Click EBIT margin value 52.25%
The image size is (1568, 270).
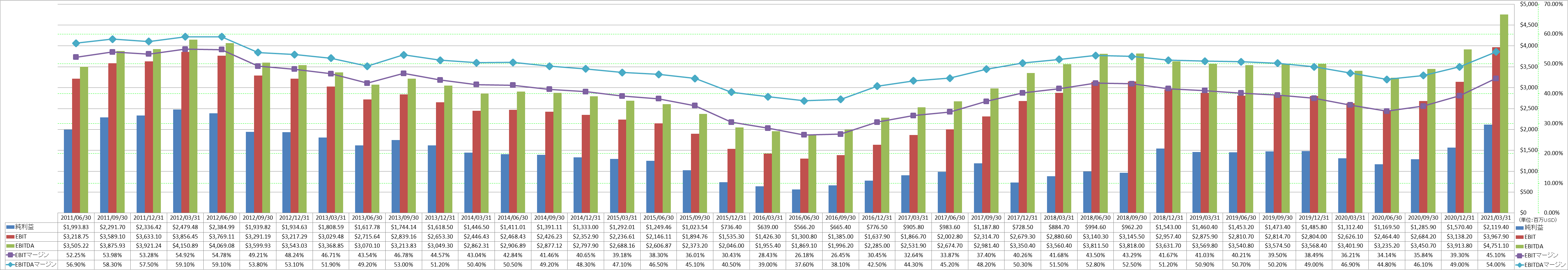76,255
